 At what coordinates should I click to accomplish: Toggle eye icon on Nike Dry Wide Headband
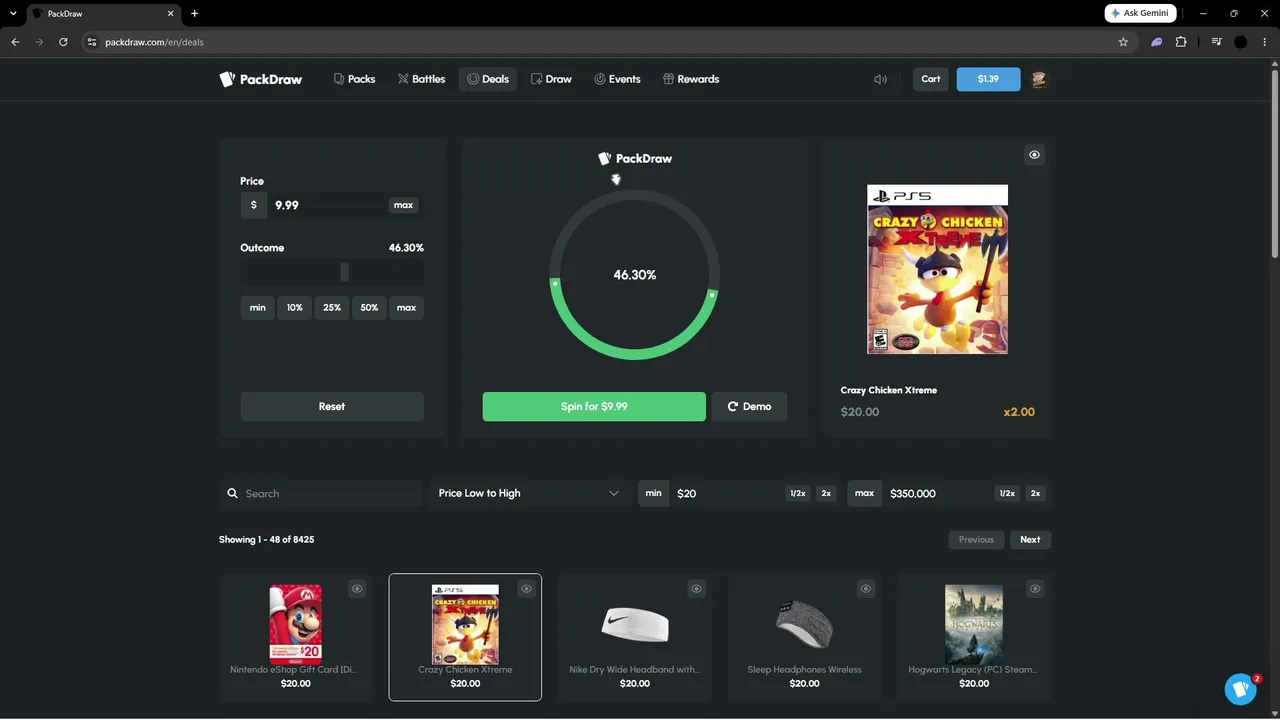click(x=696, y=589)
